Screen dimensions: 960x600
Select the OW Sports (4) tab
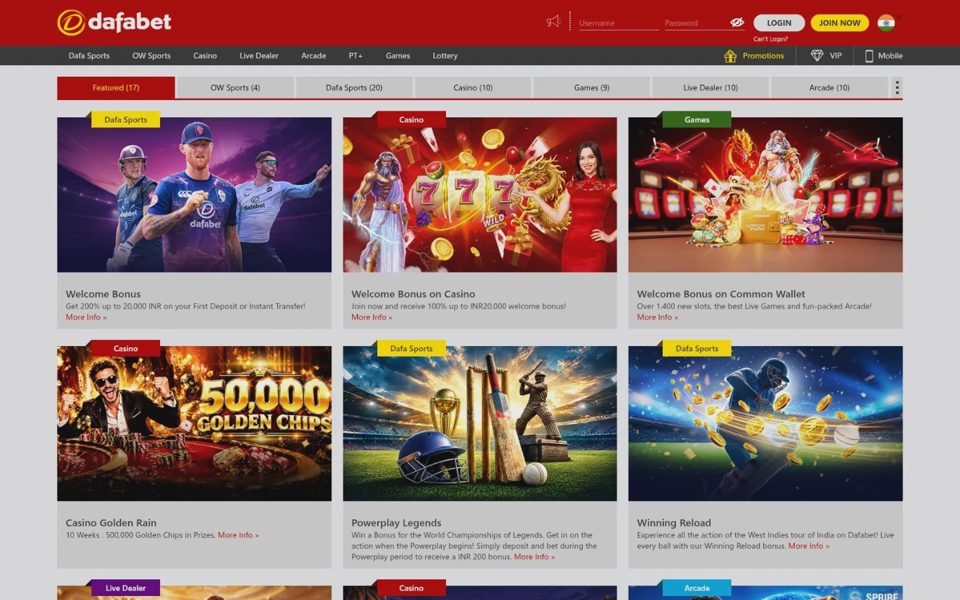click(x=235, y=88)
